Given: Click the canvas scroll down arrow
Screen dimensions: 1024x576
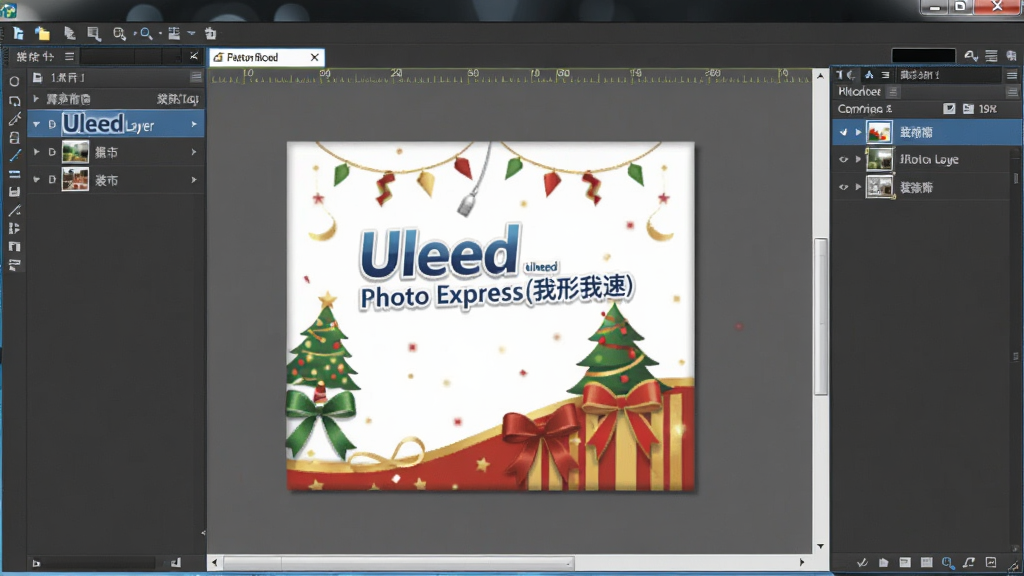Looking at the screenshot, I should [x=820, y=546].
